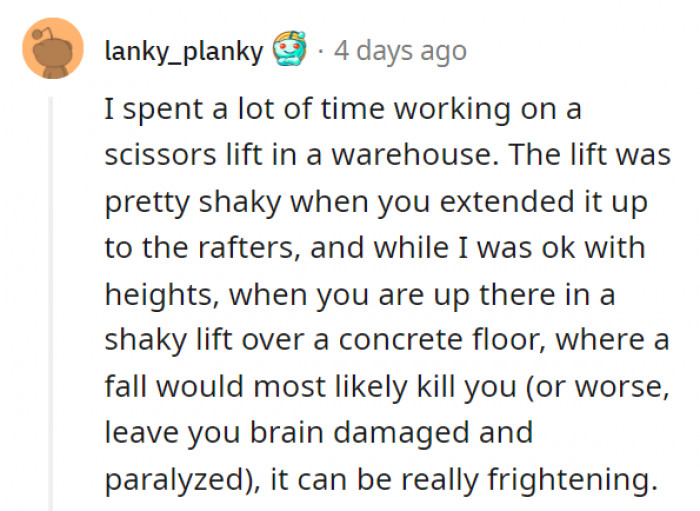The width and height of the screenshot is (700, 511).
Task: Click the word "concrete" in the comment
Action: (399, 341)
